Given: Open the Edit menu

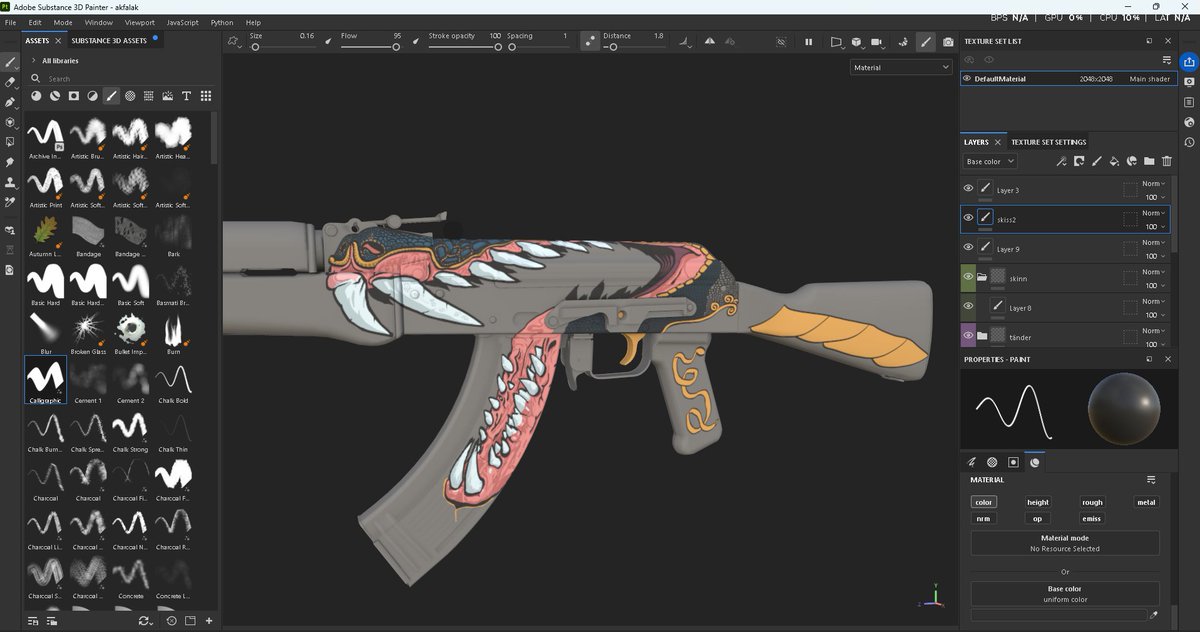Looking at the screenshot, I should click(x=35, y=22).
